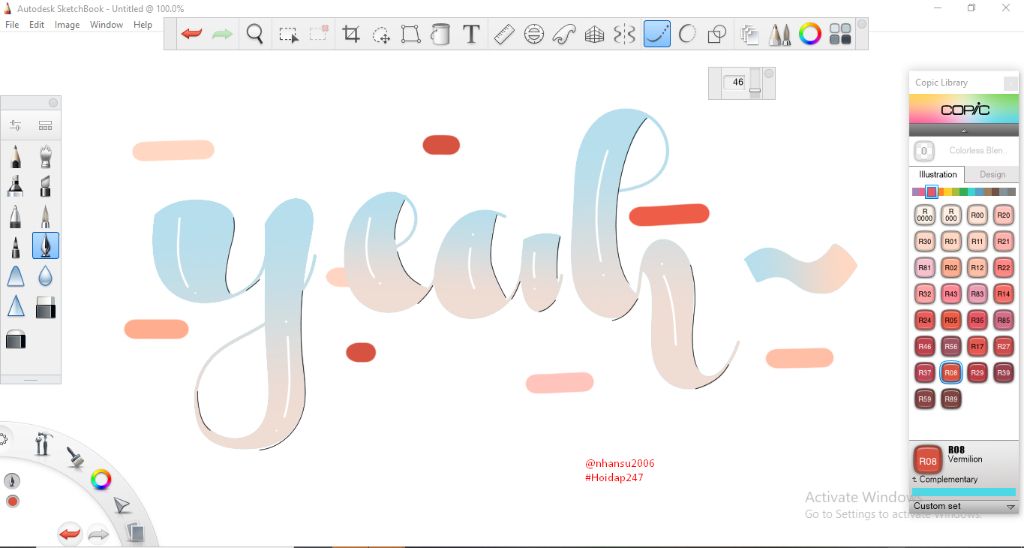Click the brush size value 46 field
This screenshot has height=548, width=1024.
point(735,82)
